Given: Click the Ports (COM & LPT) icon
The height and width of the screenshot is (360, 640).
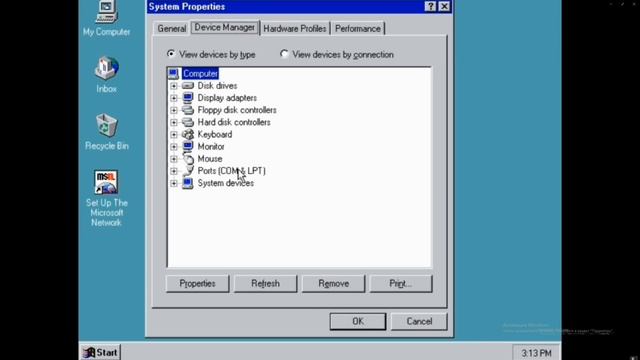Looking at the screenshot, I should pyautogui.click(x=188, y=171).
